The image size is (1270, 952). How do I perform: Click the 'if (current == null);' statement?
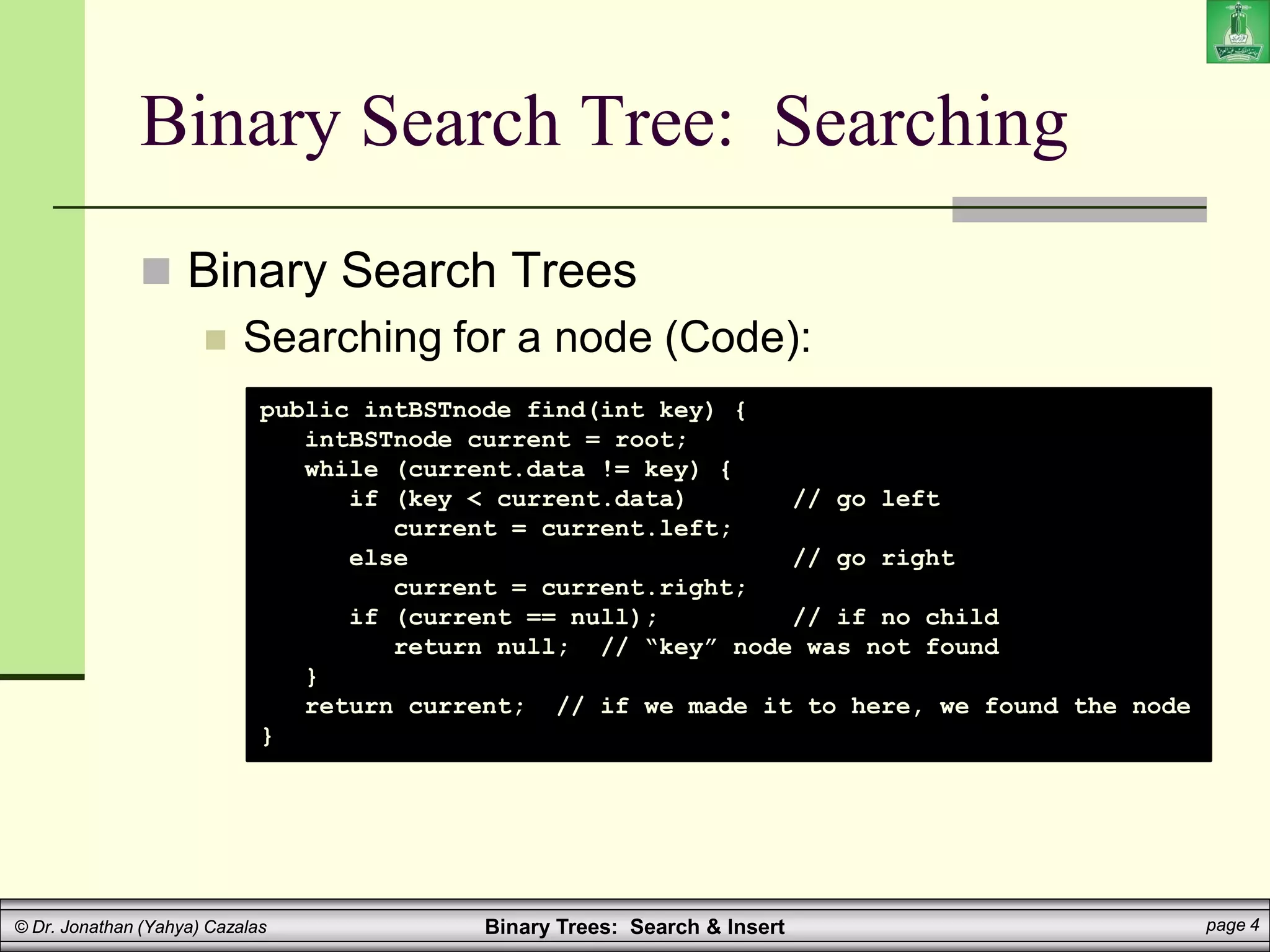[503, 618]
